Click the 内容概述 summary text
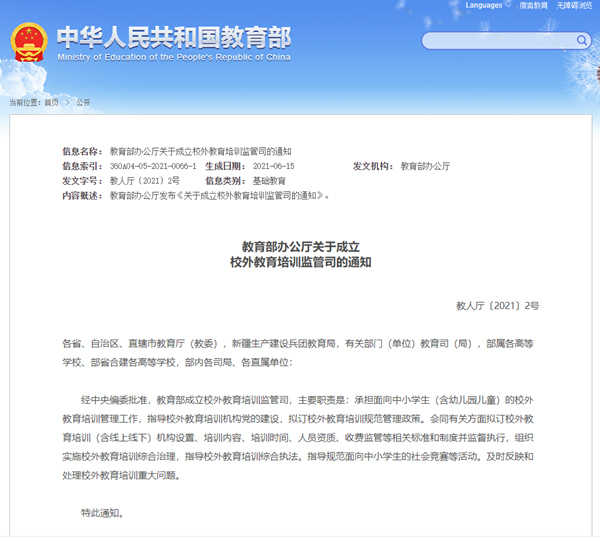The width and height of the screenshot is (600, 545). click(x=218, y=195)
